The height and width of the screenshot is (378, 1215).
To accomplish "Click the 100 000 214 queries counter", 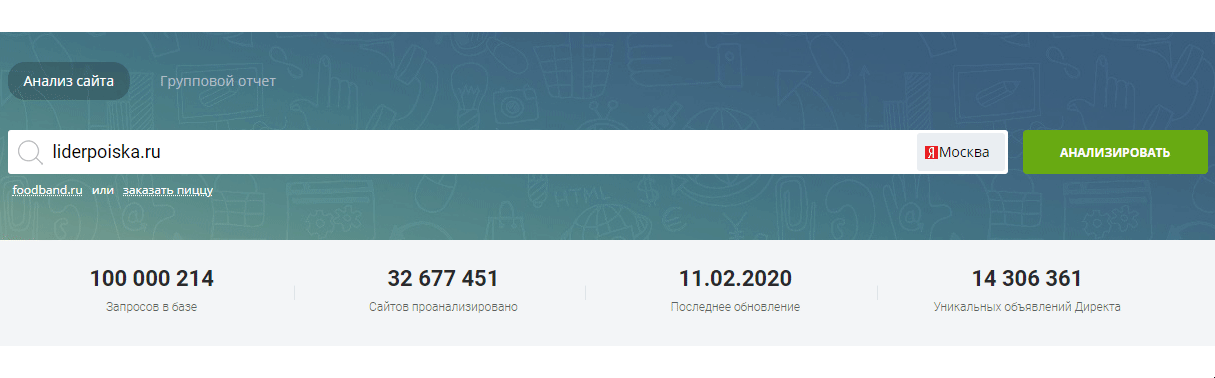I will 152,279.
